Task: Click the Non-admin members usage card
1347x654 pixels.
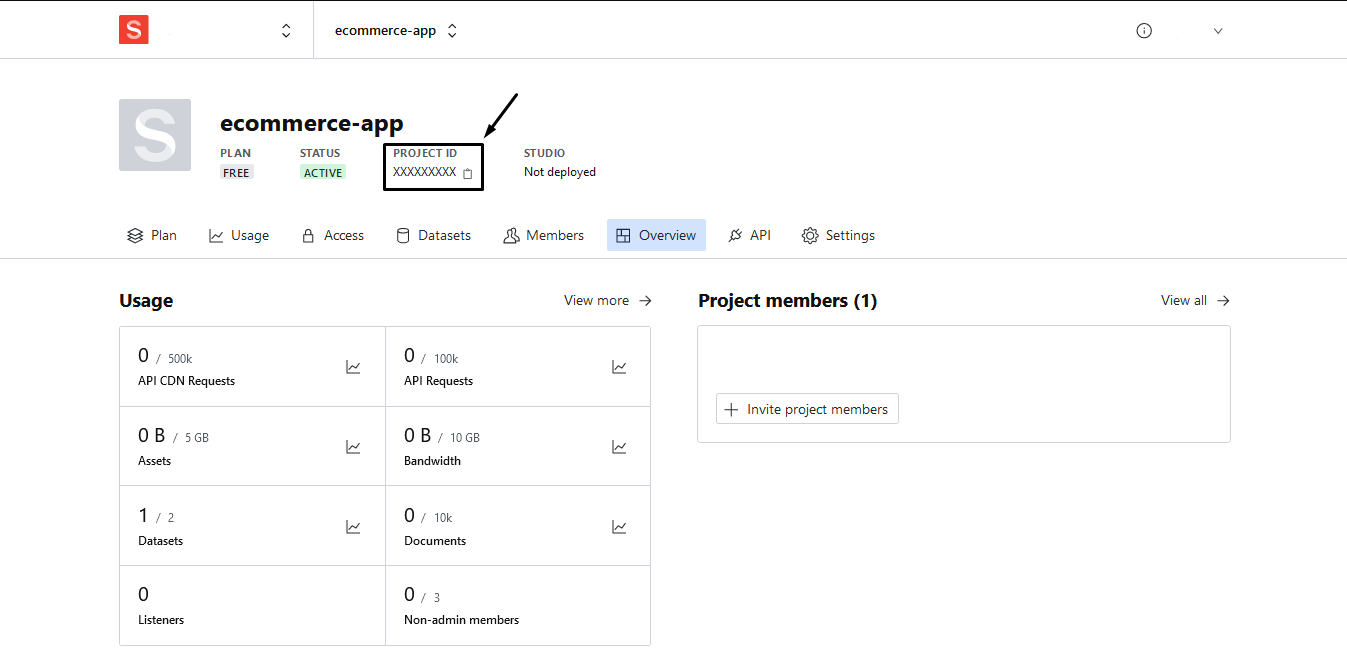Action: pyautogui.click(x=518, y=606)
